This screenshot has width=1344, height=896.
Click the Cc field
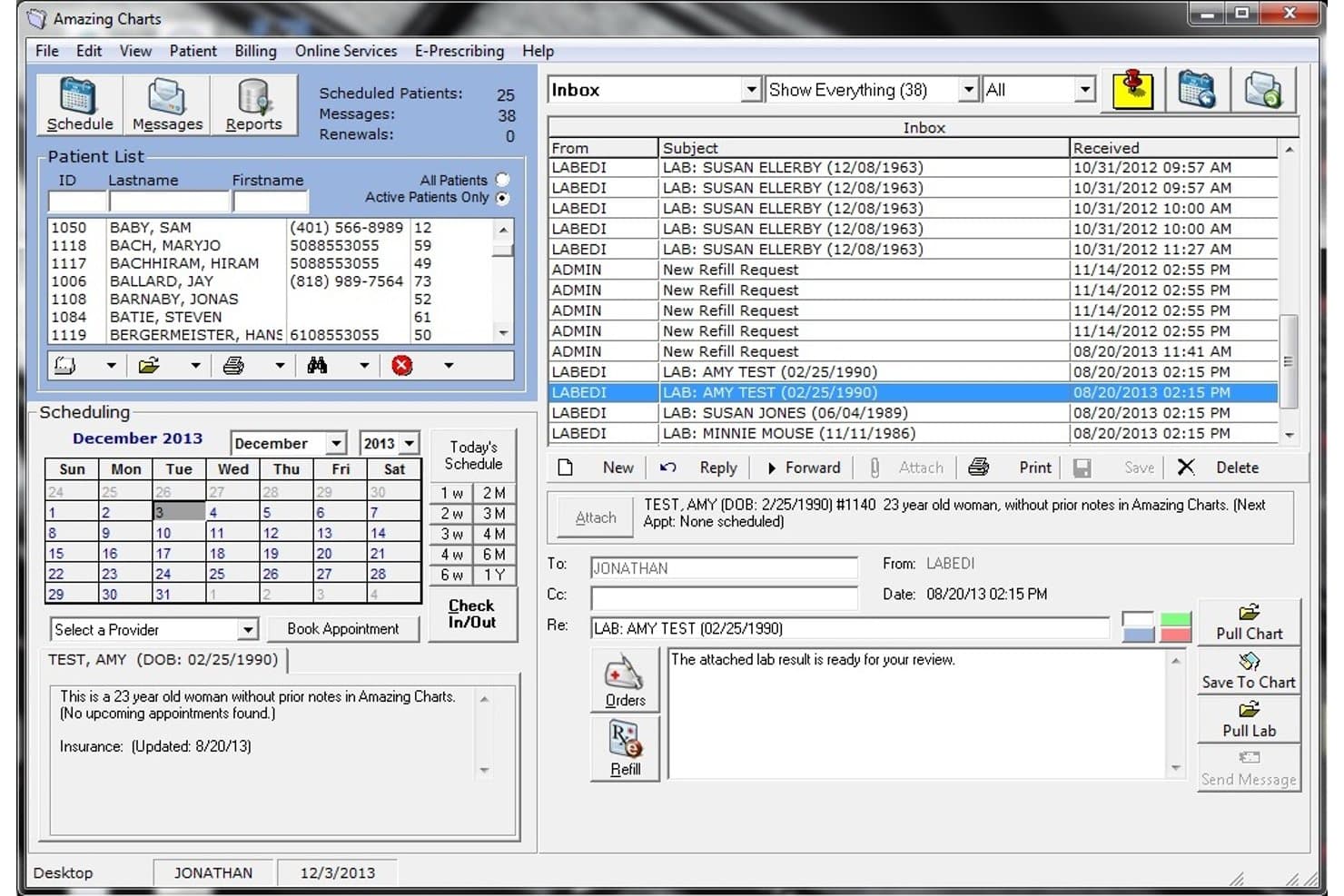[724, 598]
